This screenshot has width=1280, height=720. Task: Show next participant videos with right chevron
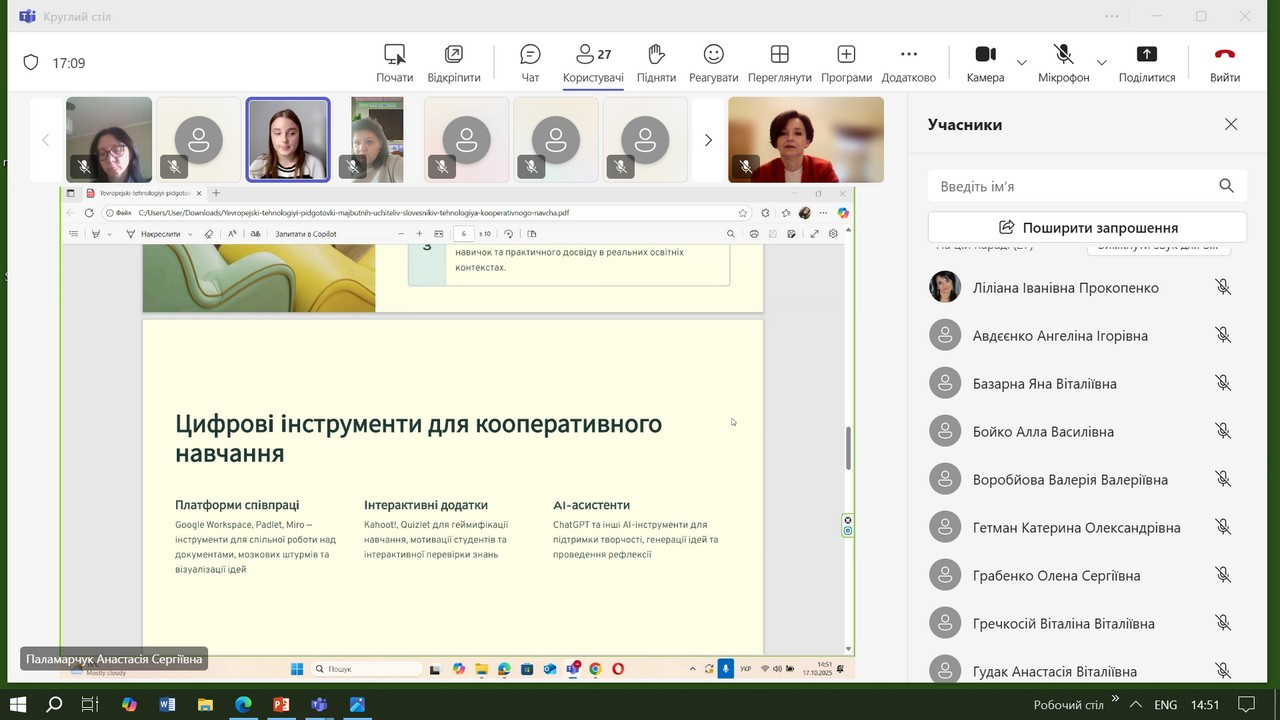(708, 140)
